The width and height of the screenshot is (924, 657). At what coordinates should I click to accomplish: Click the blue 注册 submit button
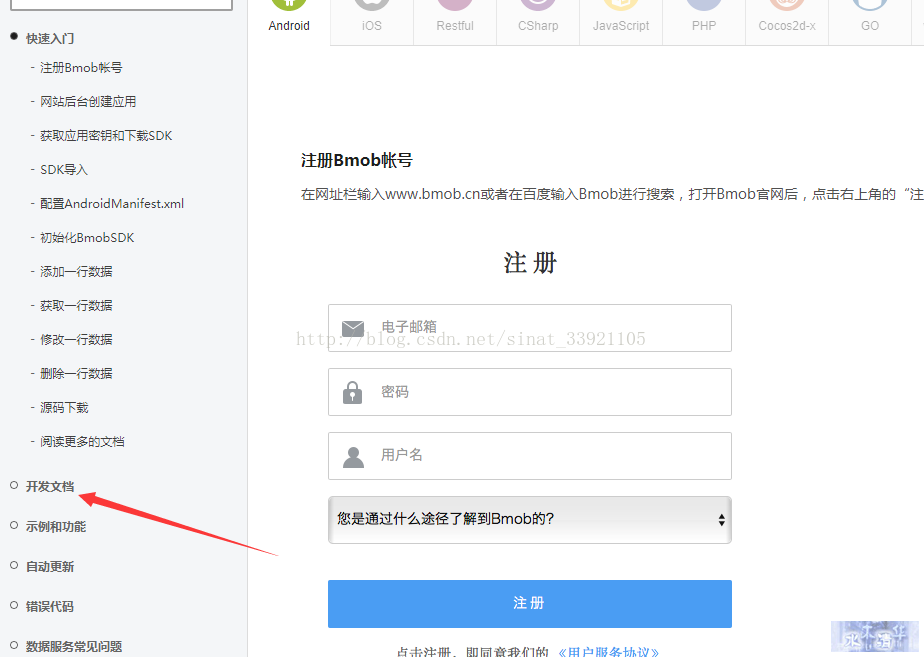click(x=530, y=604)
